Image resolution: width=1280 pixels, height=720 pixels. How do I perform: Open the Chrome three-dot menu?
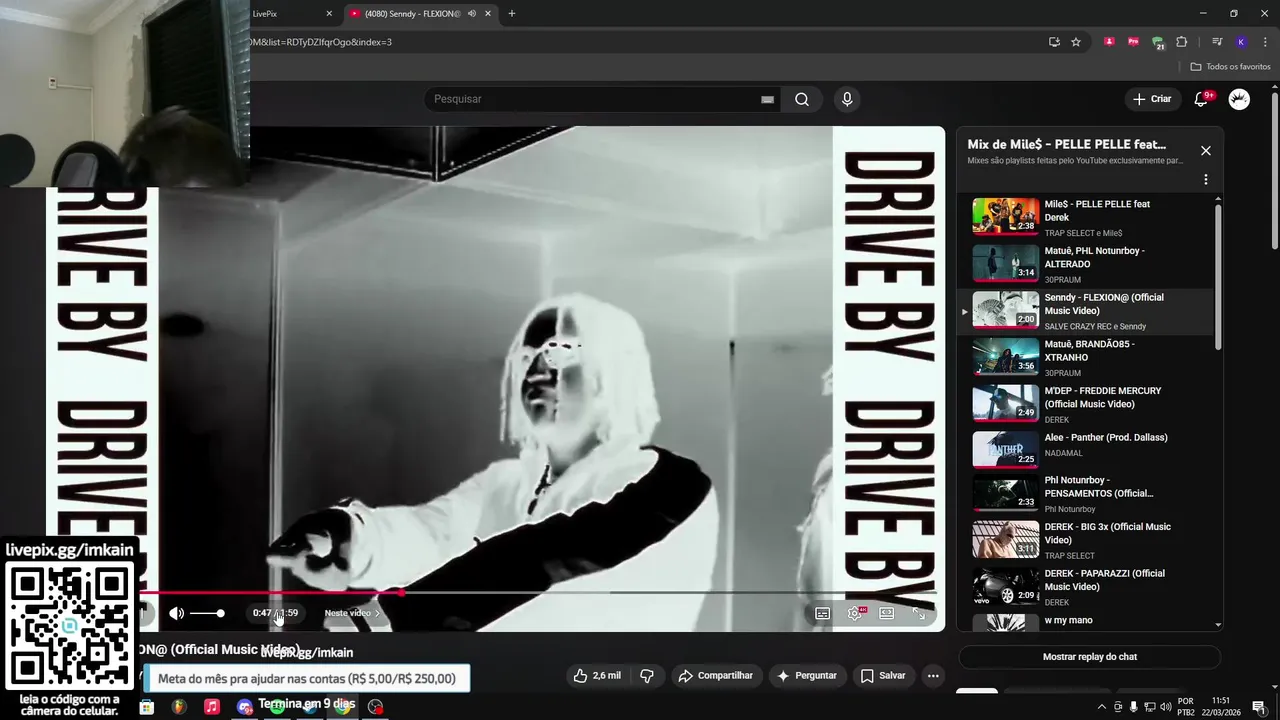click(x=1265, y=42)
